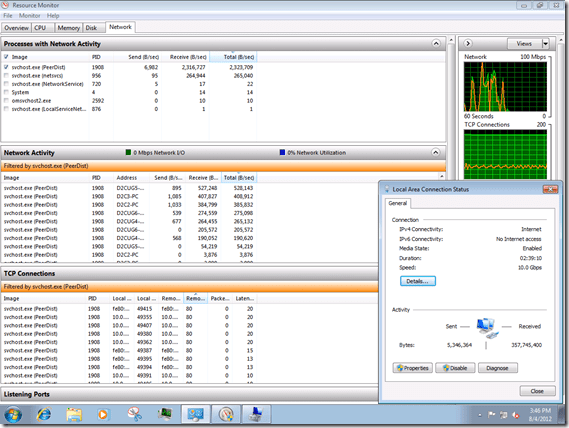Image resolution: width=569 pixels, height=428 pixels.
Task: Open the Snipping Tool taskbar icon
Action: click(134, 414)
